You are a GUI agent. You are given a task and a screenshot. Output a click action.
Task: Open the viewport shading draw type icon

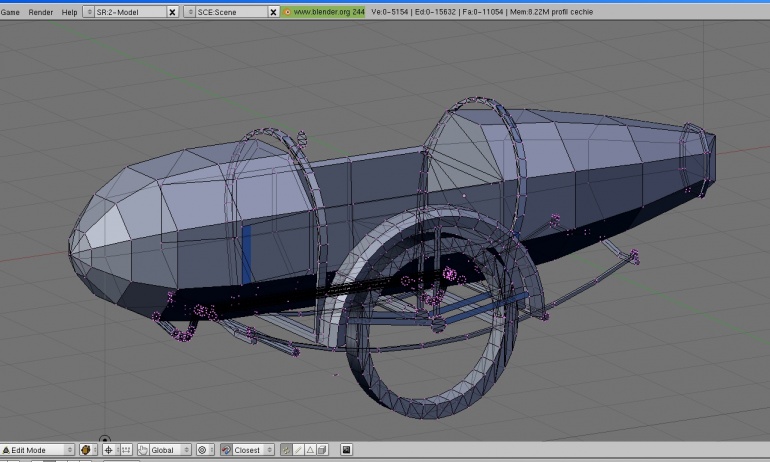[x=86, y=450]
